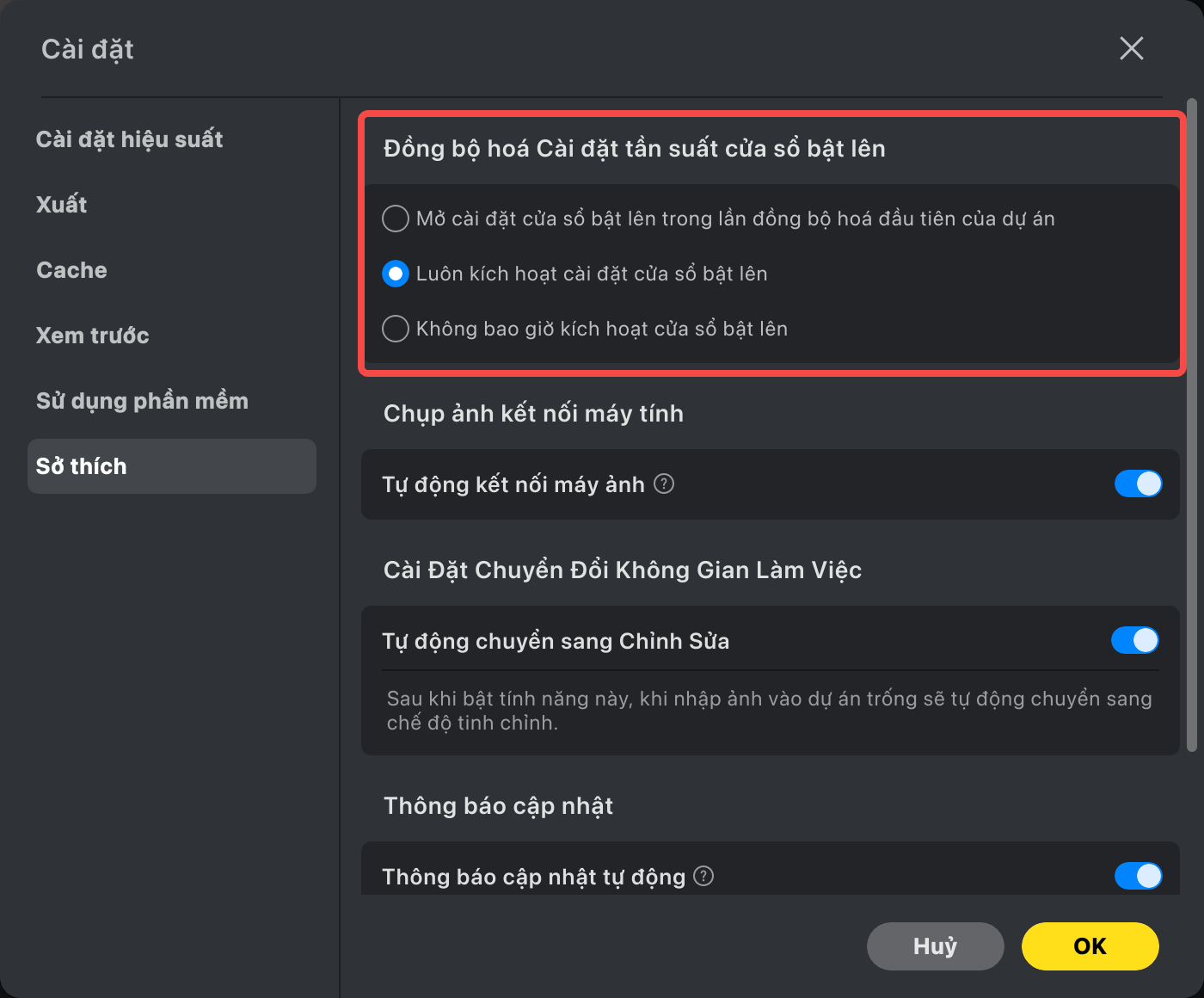
Task: Confirm settings with the OK button
Action: [x=1090, y=946]
